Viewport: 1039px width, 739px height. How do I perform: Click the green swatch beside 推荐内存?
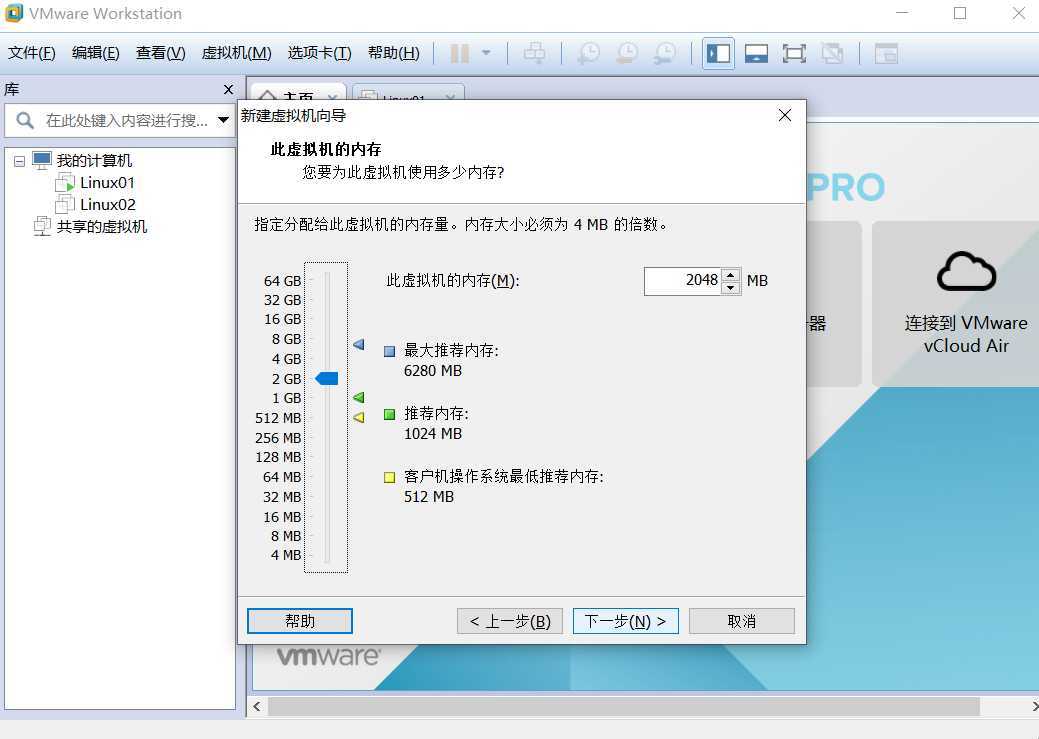click(x=390, y=414)
